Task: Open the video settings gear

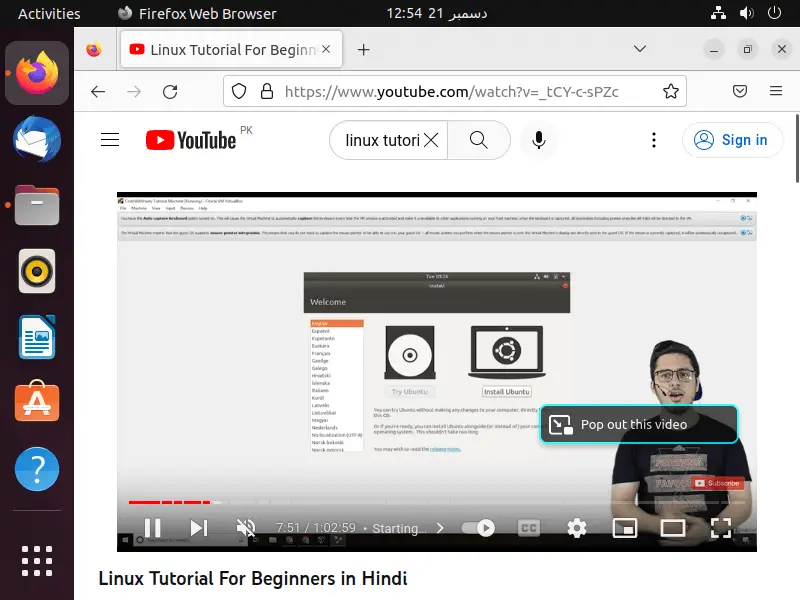Action: [577, 528]
